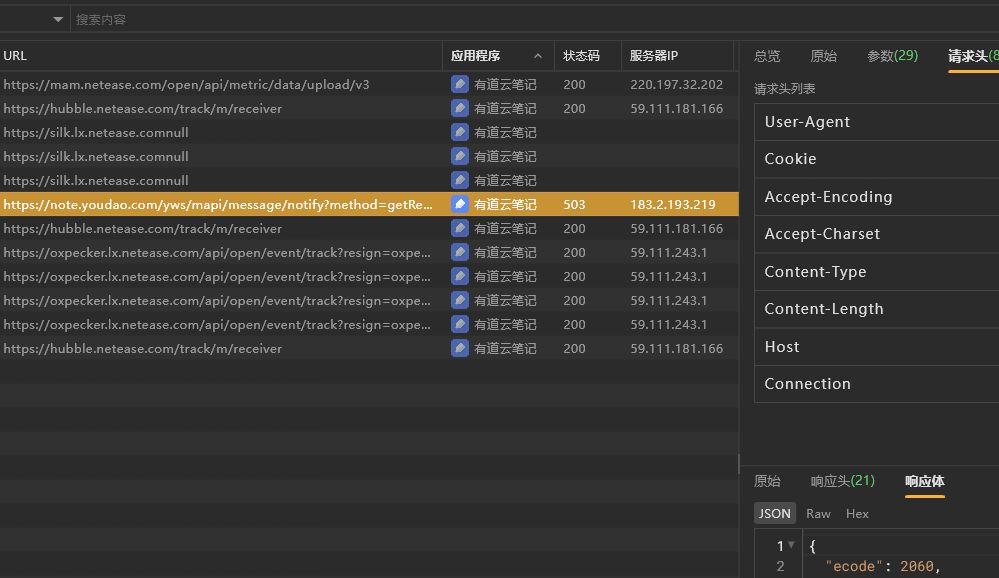Screen dimensions: 999x578
Task: Click the Youdao Note icon in the highlighted 503 row
Action: [460, 204]
